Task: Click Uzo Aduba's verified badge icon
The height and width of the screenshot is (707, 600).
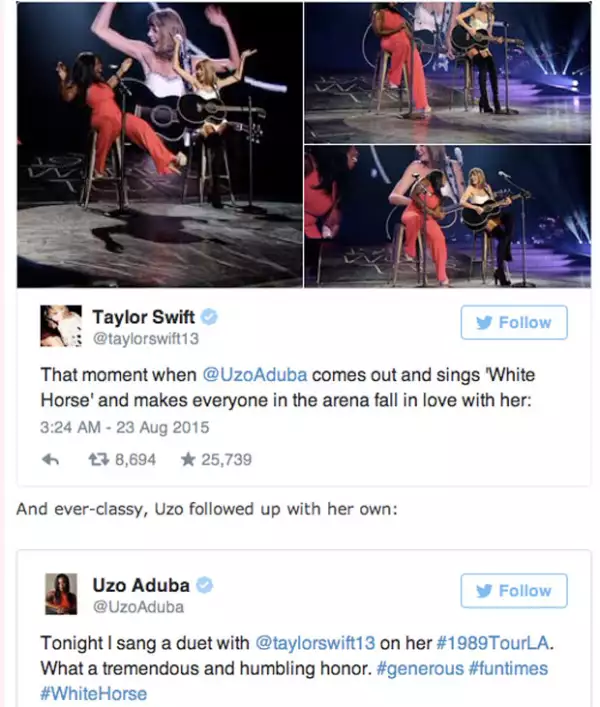Action: coord(204,585)
